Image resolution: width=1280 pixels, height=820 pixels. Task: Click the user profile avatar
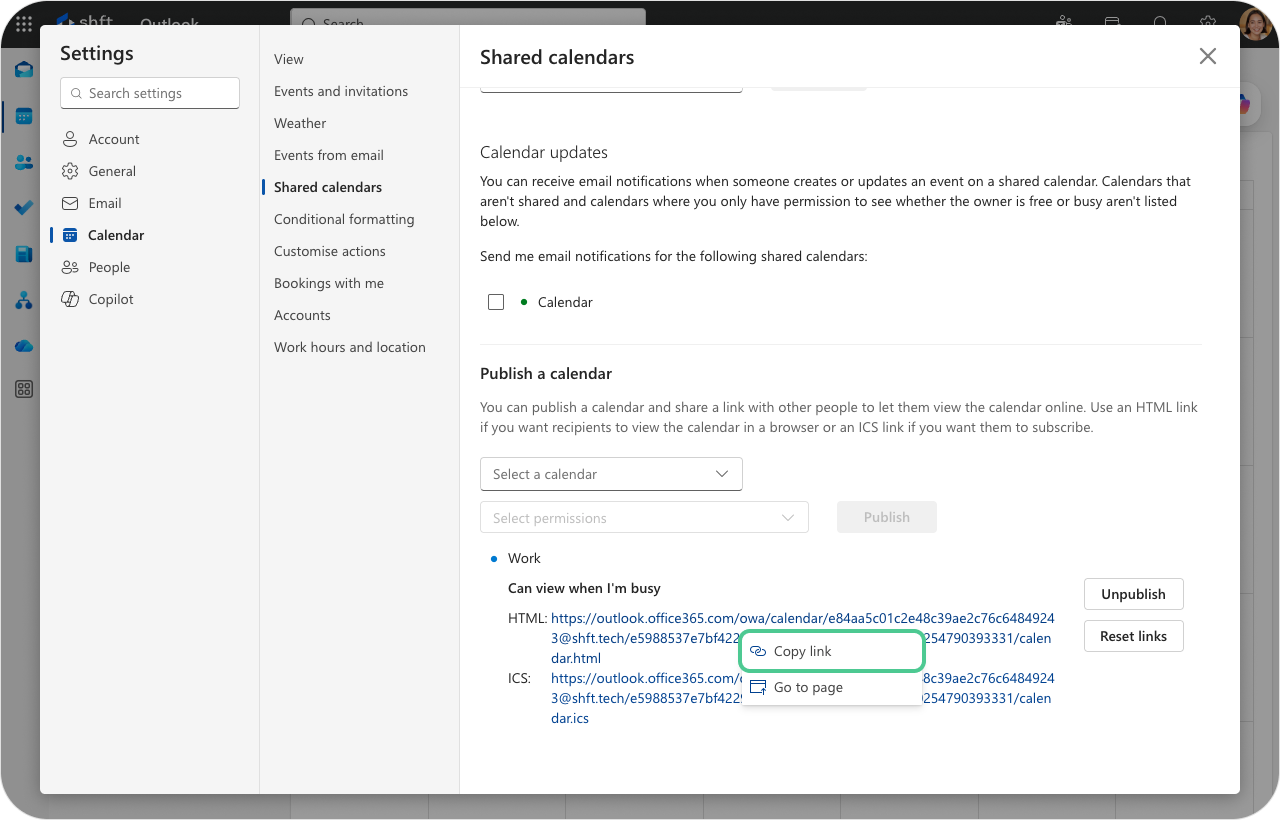point(1256,23)
